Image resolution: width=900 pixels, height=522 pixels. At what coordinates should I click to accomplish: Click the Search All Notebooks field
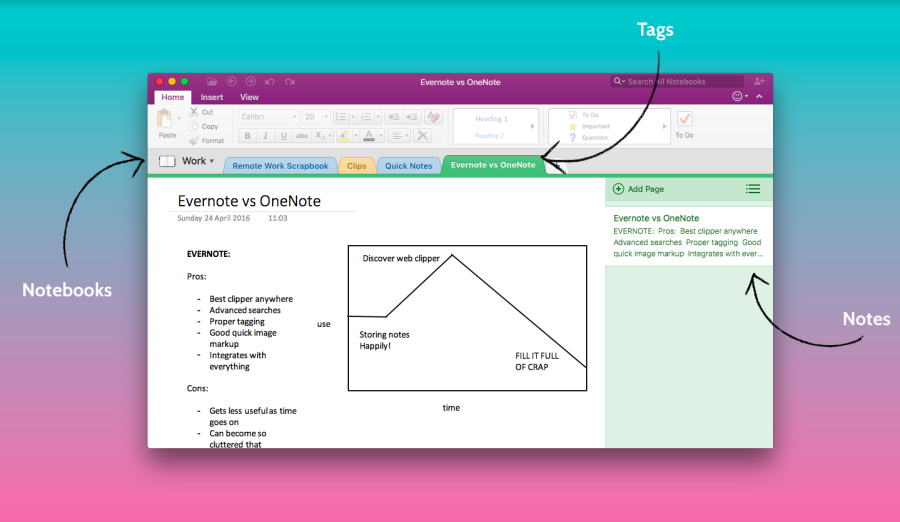tap(677, 82)
